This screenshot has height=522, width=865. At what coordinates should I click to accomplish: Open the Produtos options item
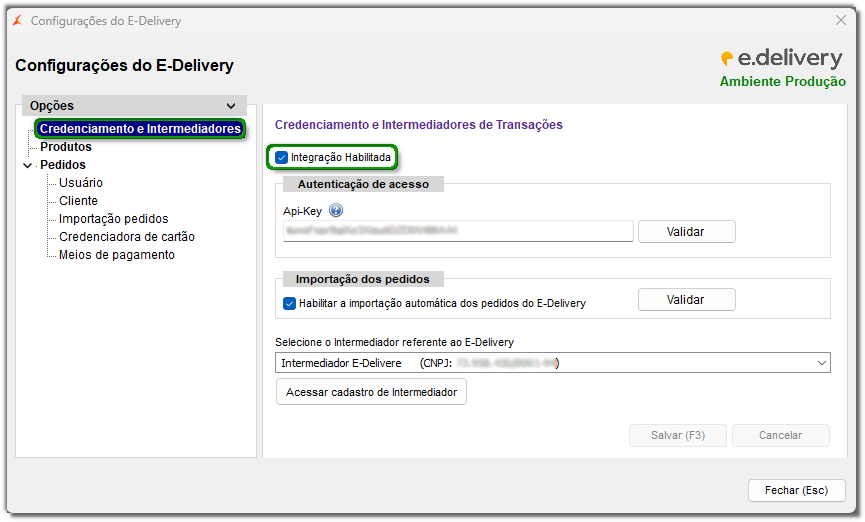[x=66, y=147]
